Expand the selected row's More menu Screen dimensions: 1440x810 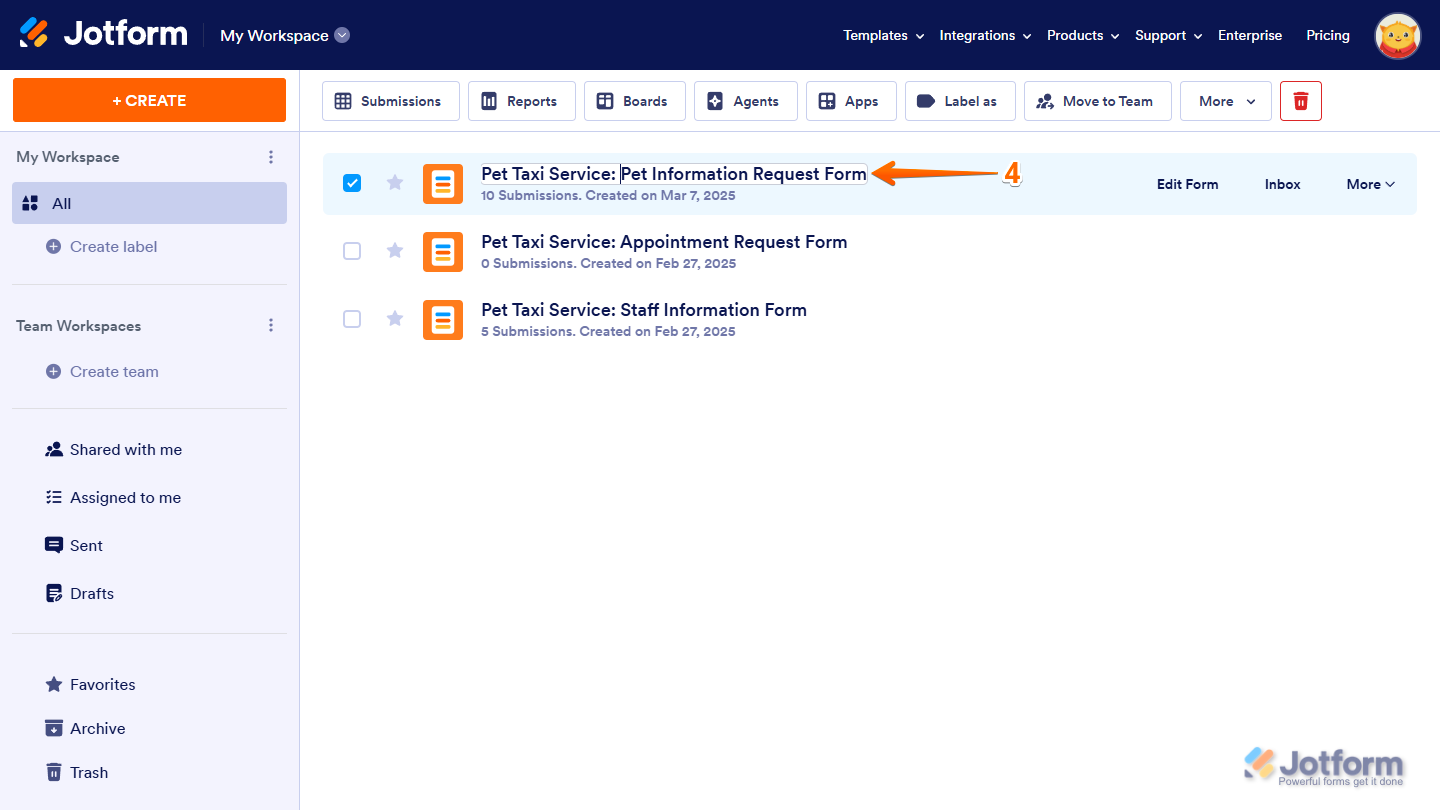point(1370,184)
